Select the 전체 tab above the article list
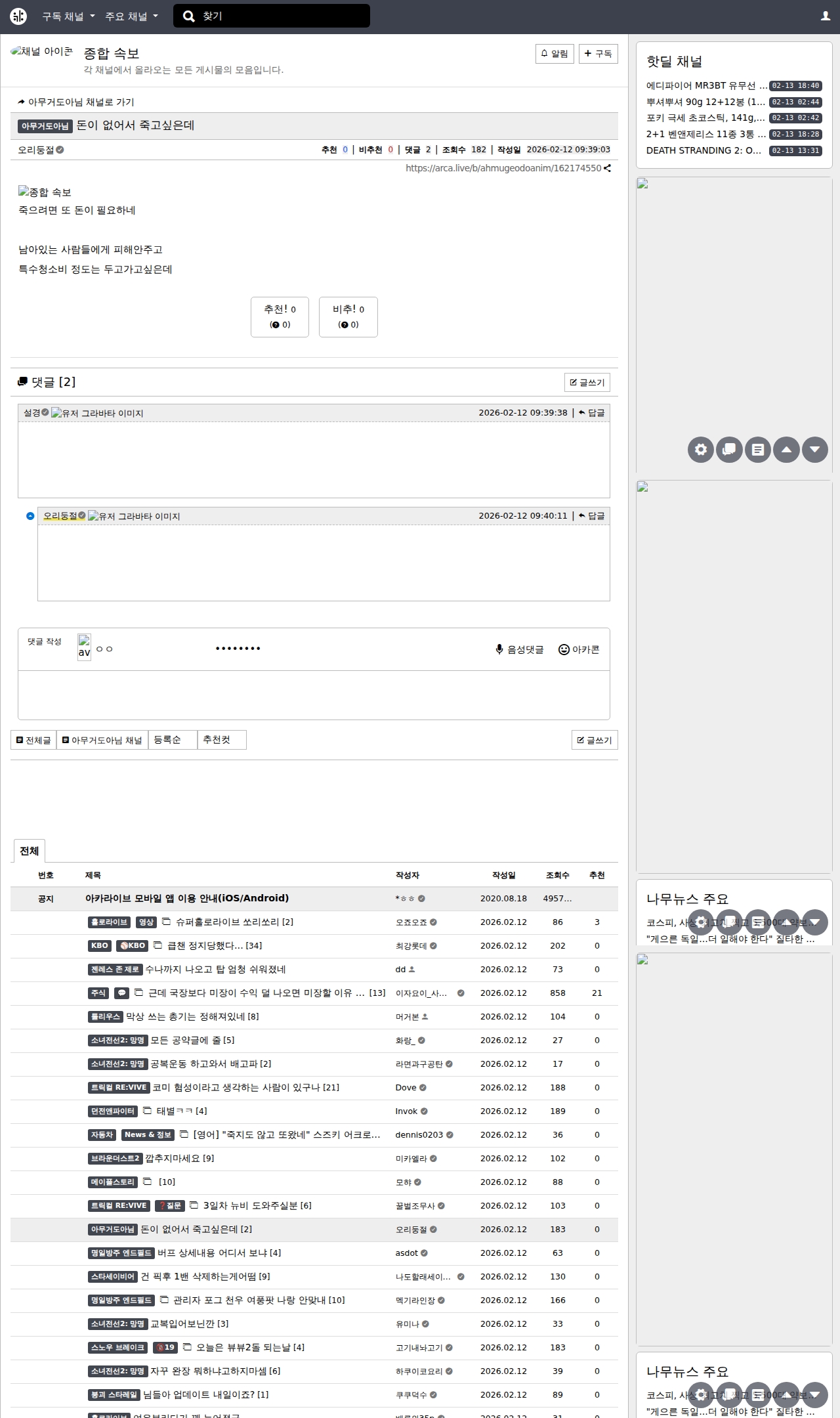This screenshot has width=840, height=1418. (x=29, y=851)
